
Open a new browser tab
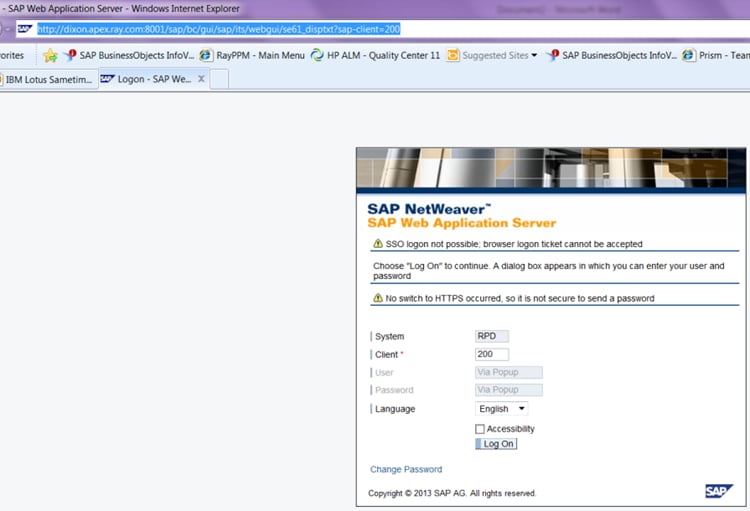click(219, 79)
